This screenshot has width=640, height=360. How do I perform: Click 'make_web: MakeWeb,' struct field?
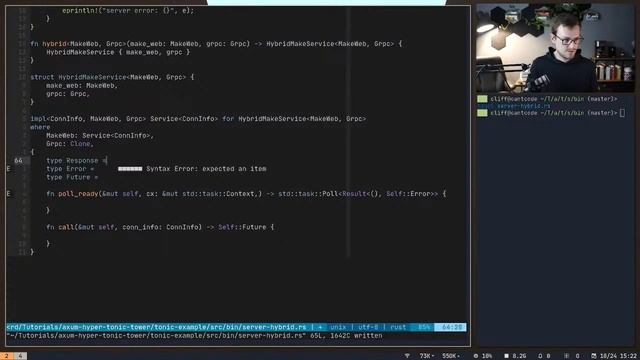(x=82, y=85)
